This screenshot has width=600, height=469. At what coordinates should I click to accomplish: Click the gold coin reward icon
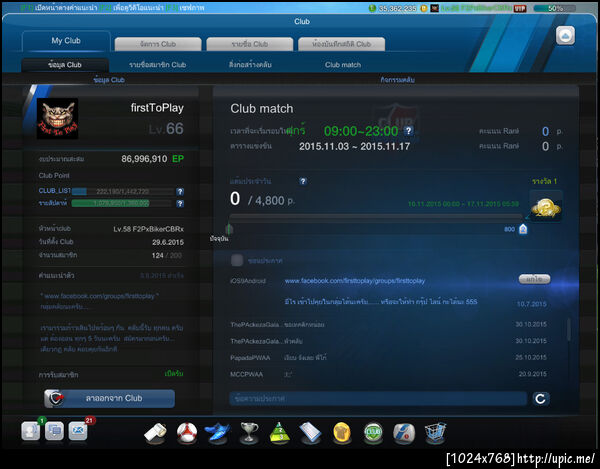546,206
